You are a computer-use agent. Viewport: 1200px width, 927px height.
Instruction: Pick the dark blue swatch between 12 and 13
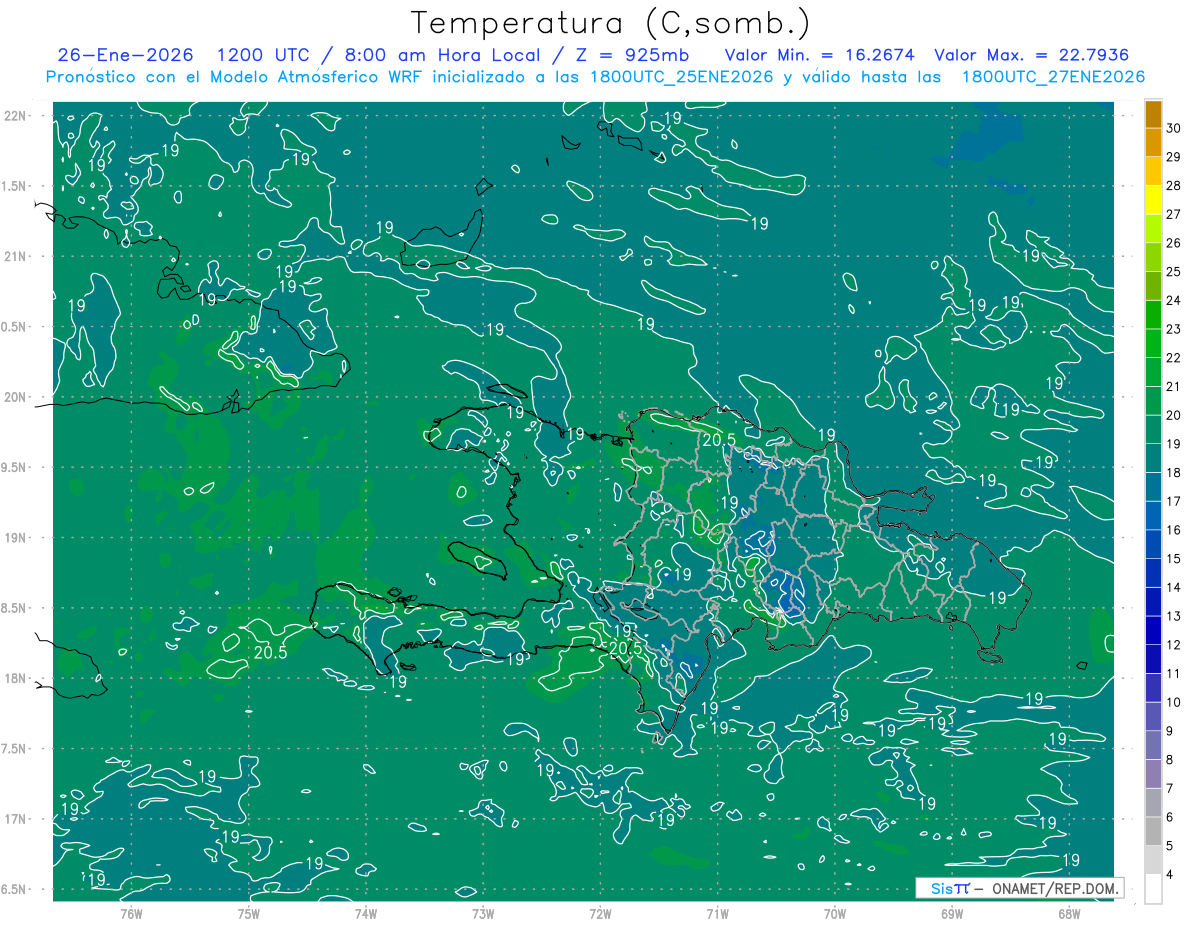coord(1153,630)
